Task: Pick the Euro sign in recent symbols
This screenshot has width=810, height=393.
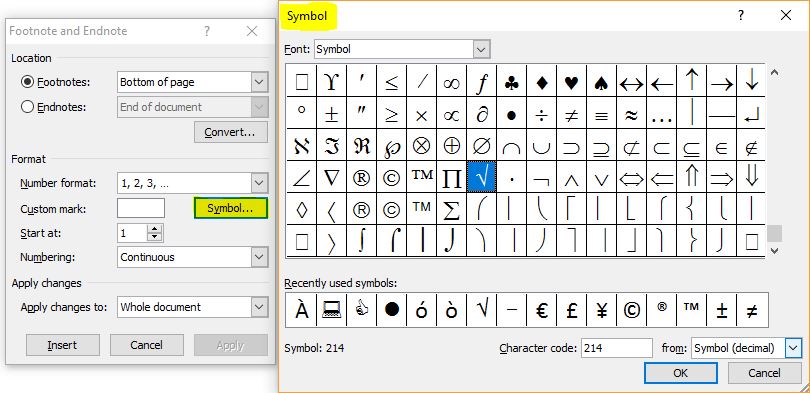Action: tap(541, 309)
